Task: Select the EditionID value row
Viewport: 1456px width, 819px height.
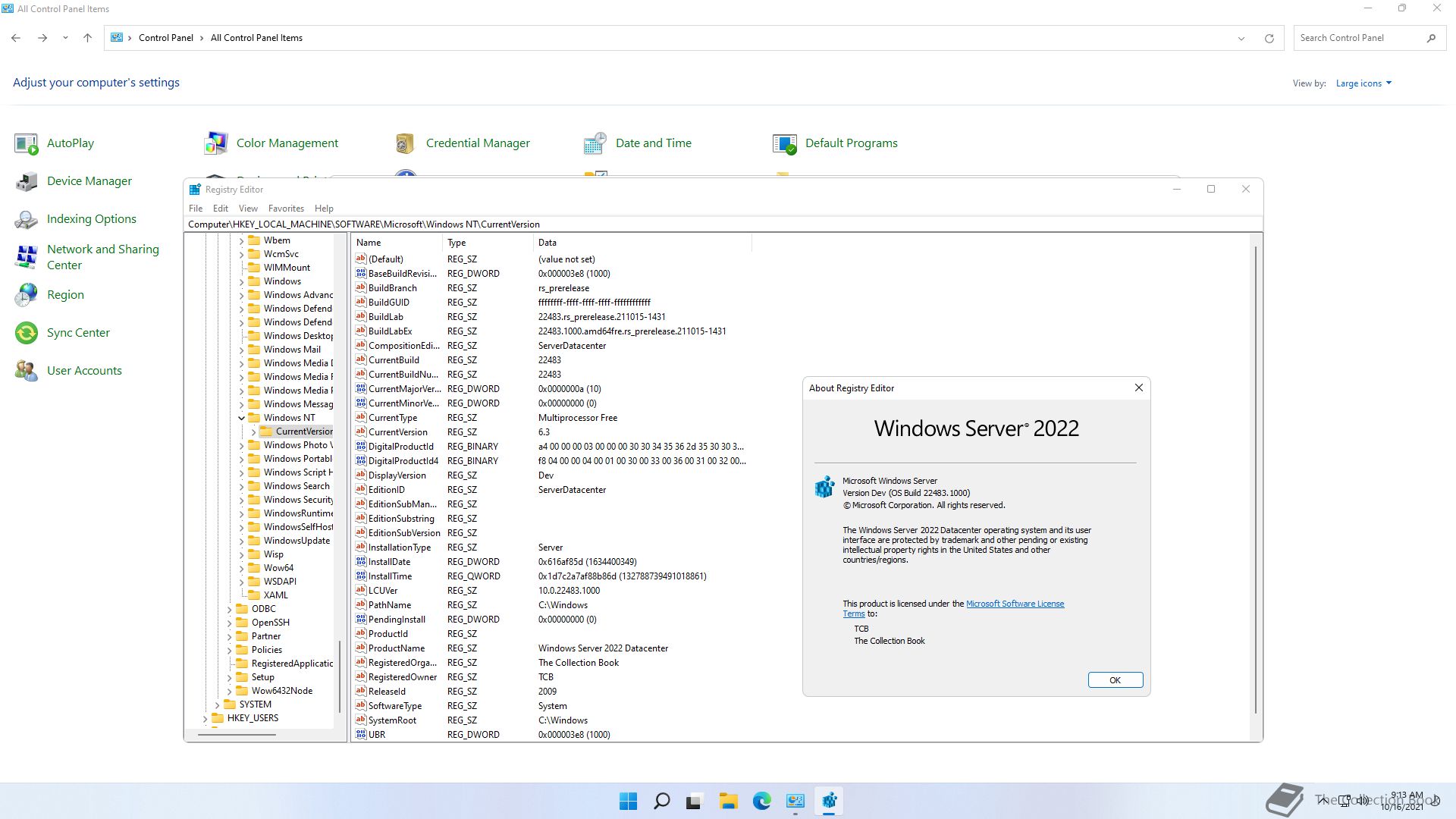Action: (552, 490)
